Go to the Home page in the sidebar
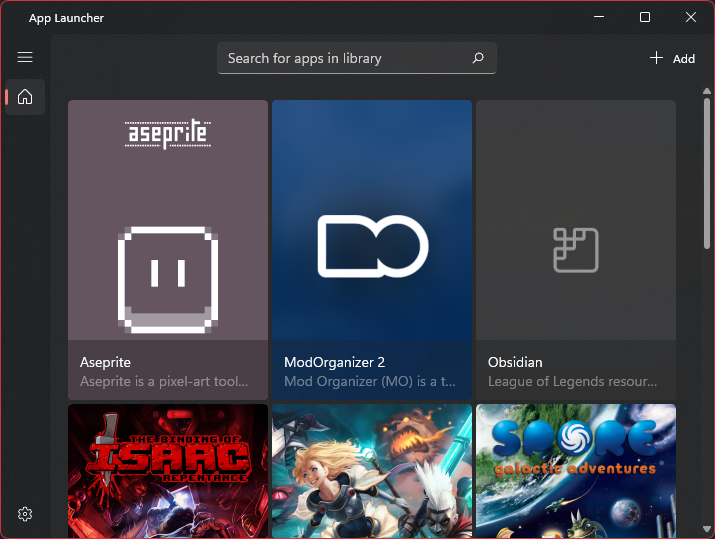Screen dimensions: 715x539 pos(25,97)
